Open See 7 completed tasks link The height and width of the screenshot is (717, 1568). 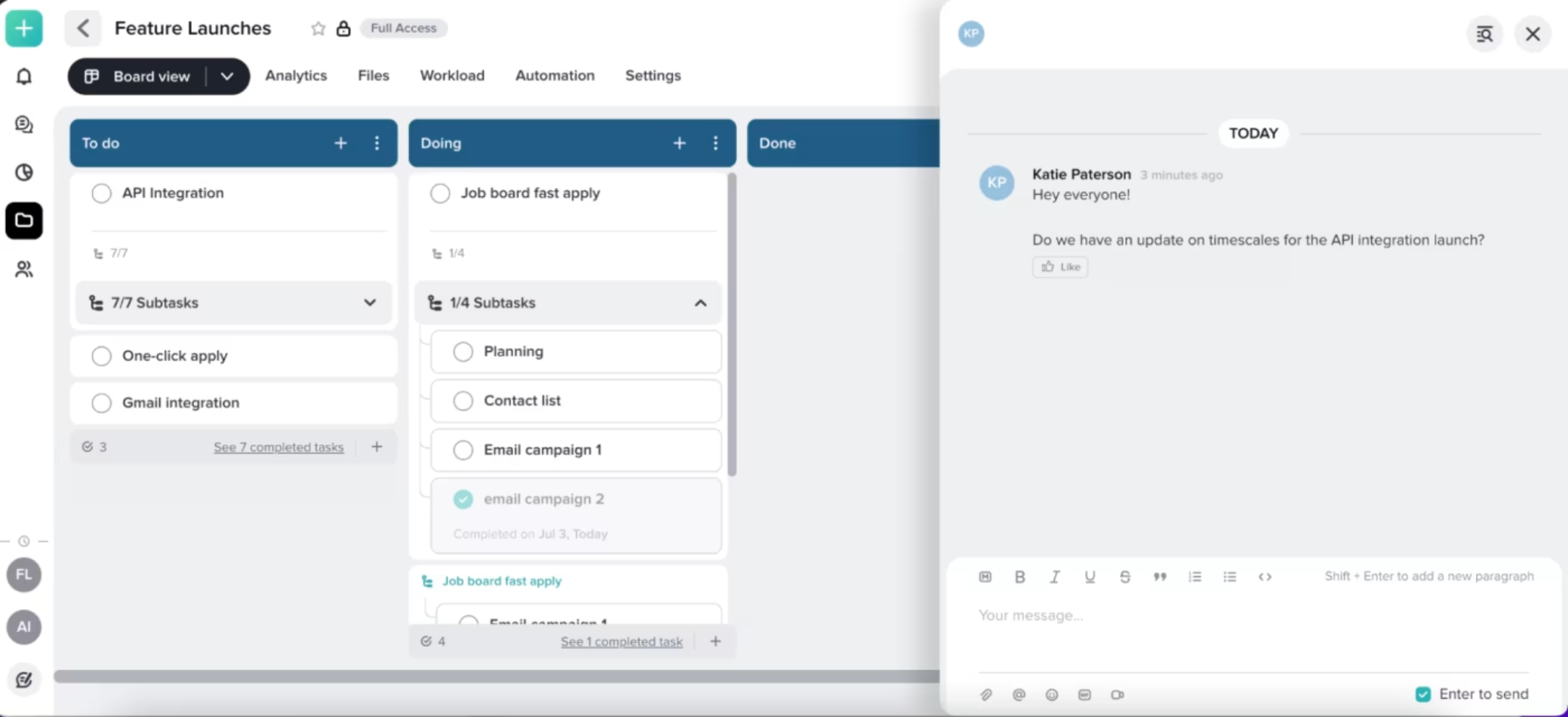pos(278,447)
